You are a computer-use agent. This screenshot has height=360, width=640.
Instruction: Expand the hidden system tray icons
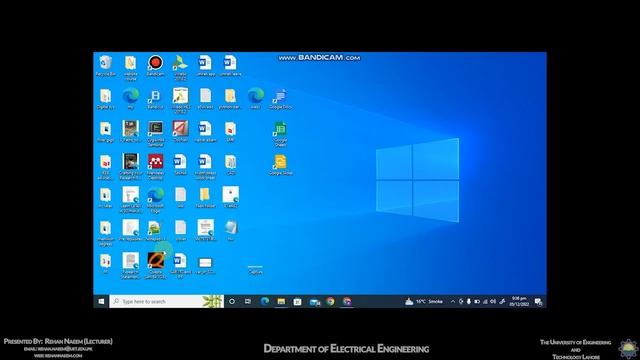click(x=453, y=301)
